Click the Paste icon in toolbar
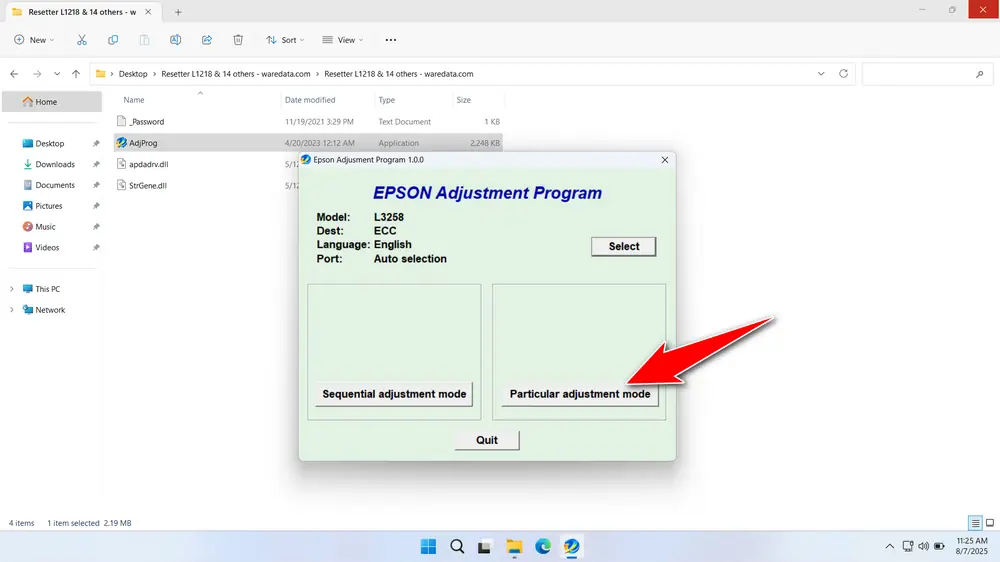The width and height of the screenshot is (1000, 562). pyautogui.click(x=144, y=40)
